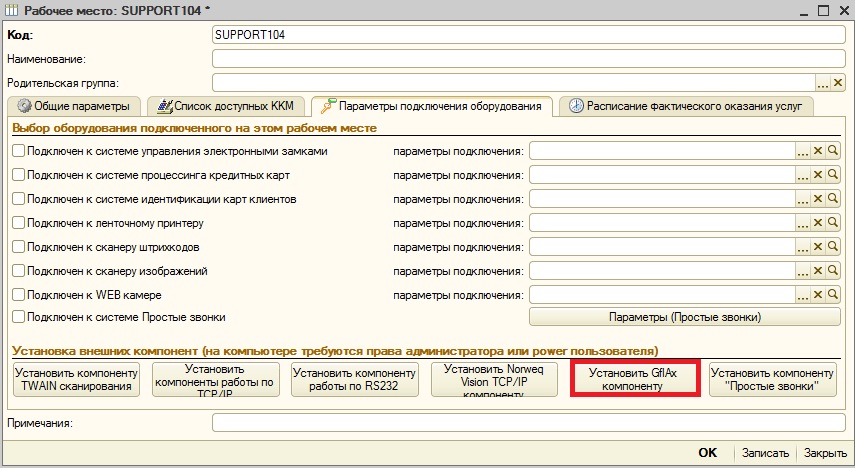Image resolution: width=855 pixels, height=468 pixels.
Task: Clear the electronic locks connection parameters (X icon)
Action: pyautogui.click(x=817, y=151)
